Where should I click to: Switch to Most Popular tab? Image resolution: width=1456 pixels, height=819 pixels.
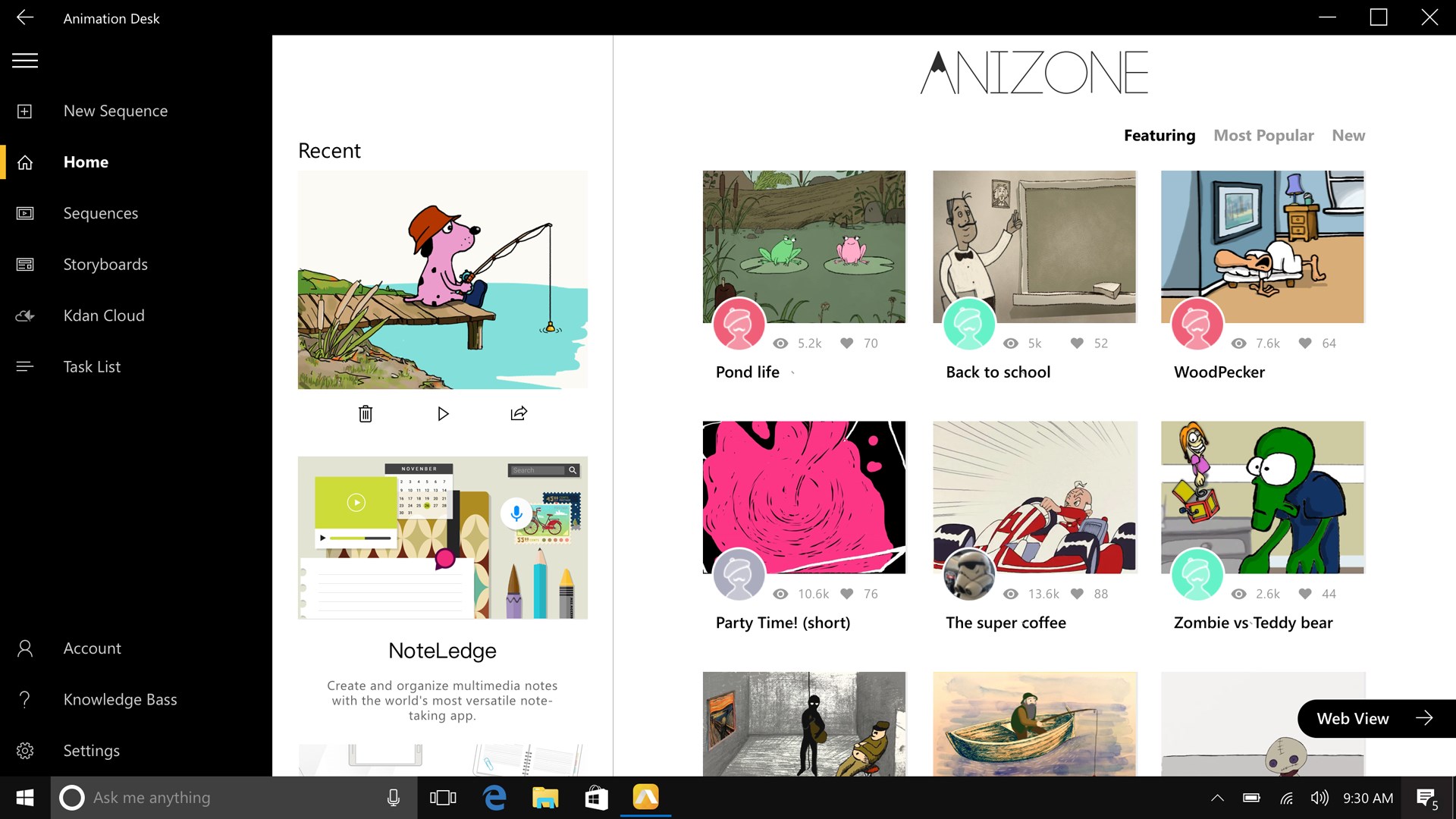click(1263, 136)
